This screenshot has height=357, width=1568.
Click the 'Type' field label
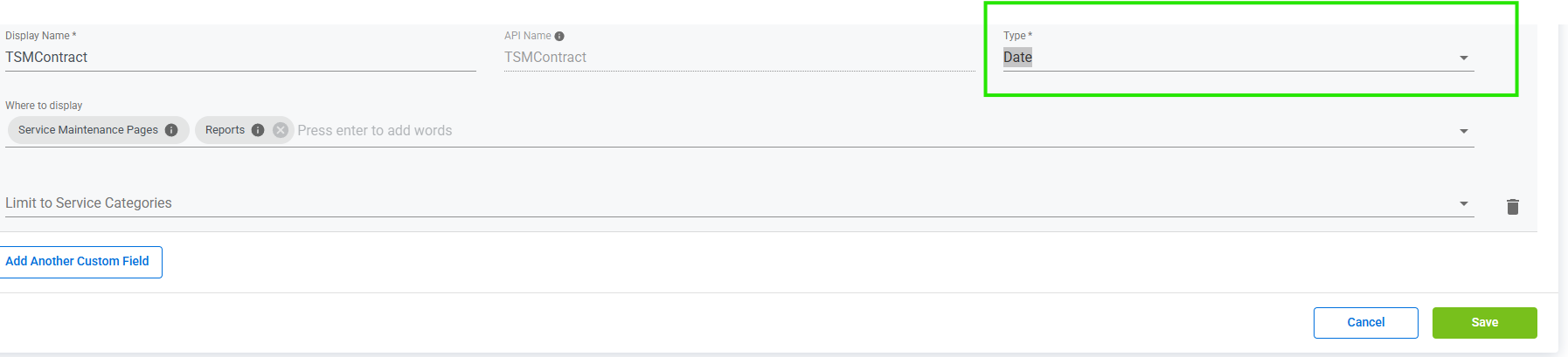coord(1016,36)
